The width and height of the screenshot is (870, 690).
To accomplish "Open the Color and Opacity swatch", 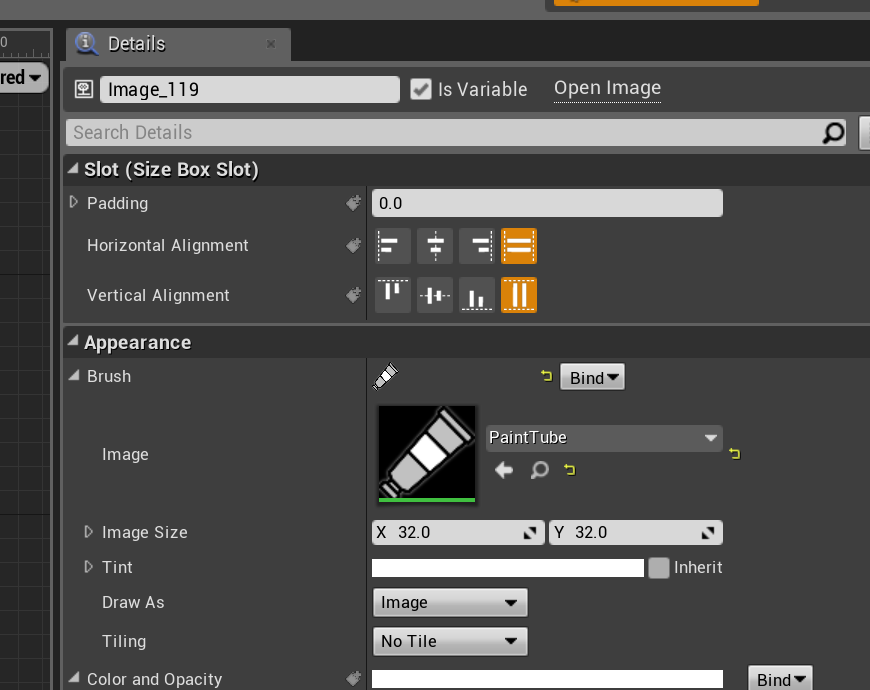I will click(547, 679).
